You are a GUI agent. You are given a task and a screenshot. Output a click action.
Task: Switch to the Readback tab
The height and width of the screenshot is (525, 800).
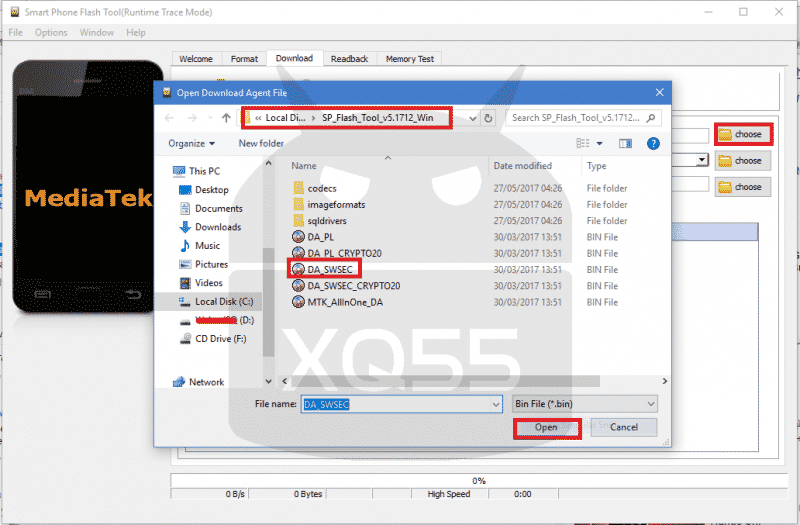click(349, 59)
